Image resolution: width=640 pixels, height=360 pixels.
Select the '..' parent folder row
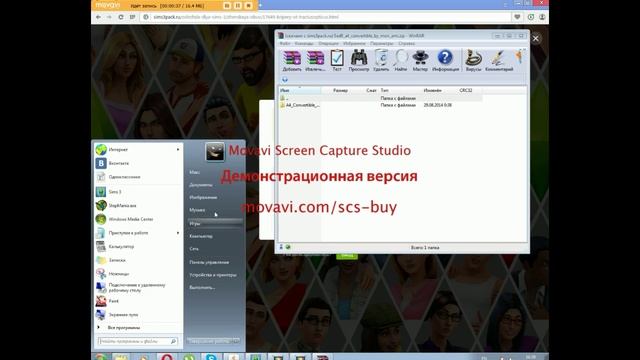click(x=380, y=98)
